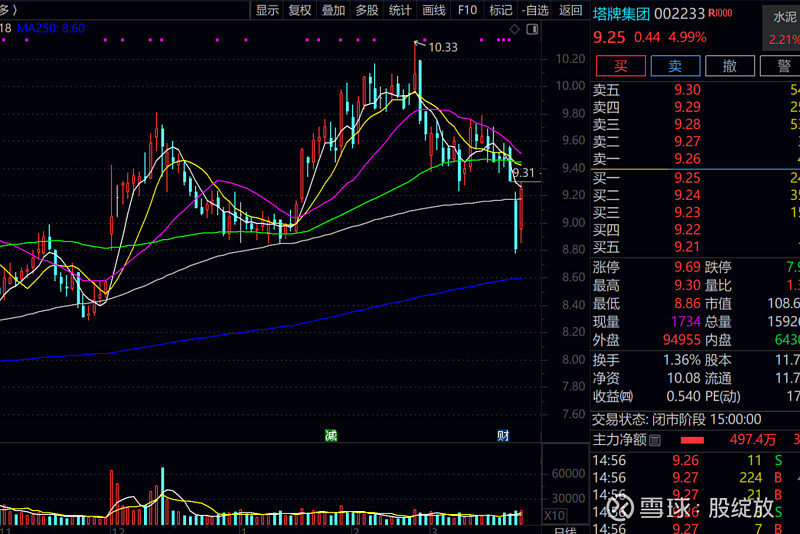
Task: Click 卖五 price 9.30
Action: click(687, 90)
